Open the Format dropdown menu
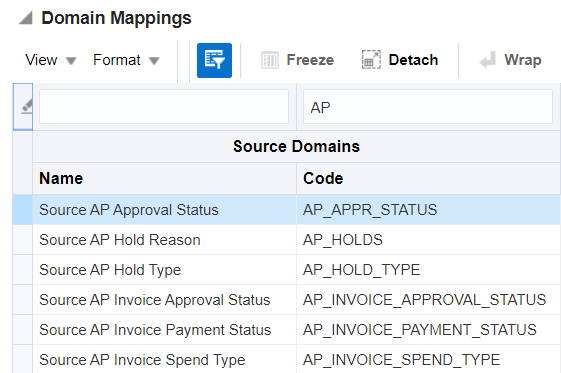 (126, 60)
